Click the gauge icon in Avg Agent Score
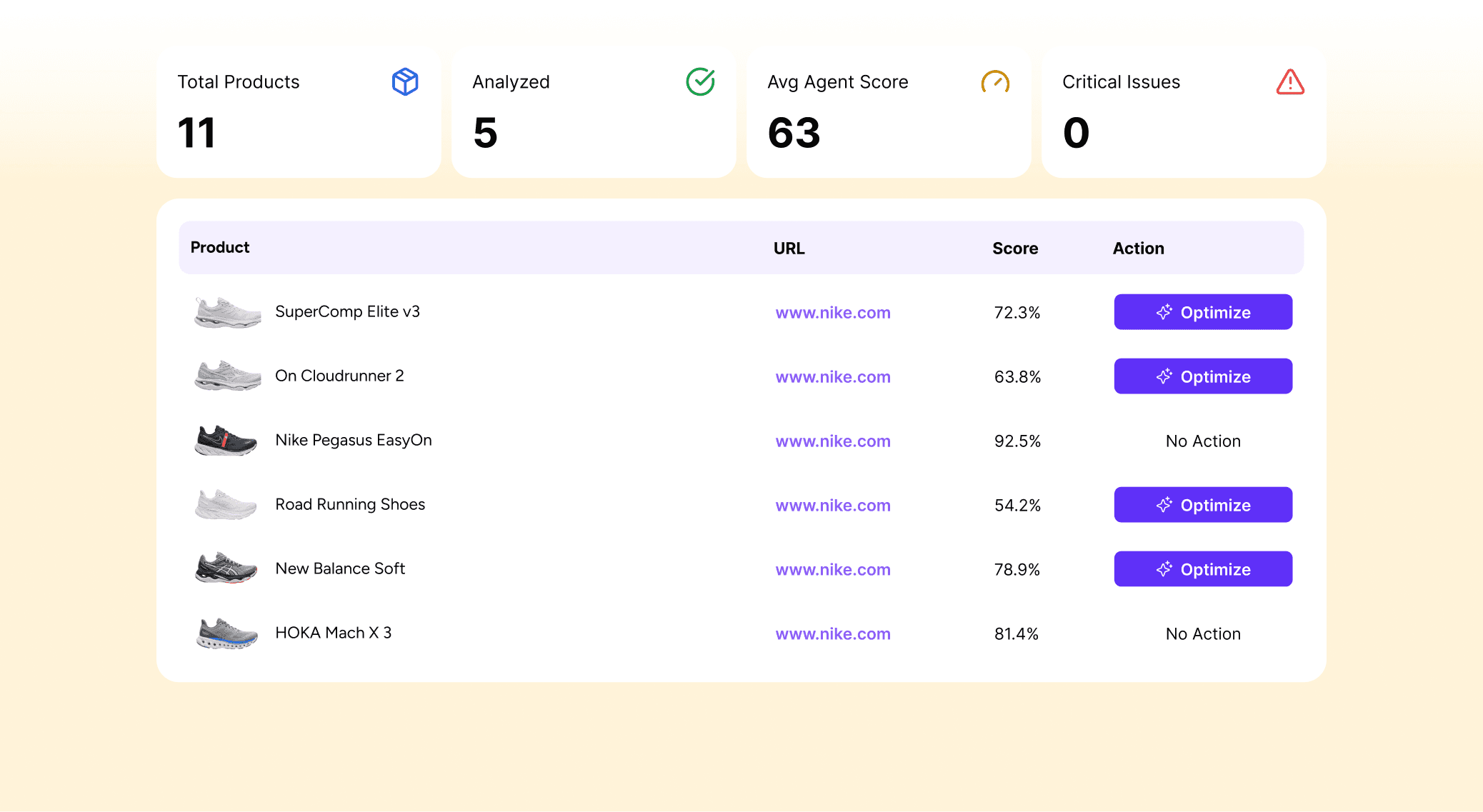This screenshot has height=812, width=1483. point(995,82)
